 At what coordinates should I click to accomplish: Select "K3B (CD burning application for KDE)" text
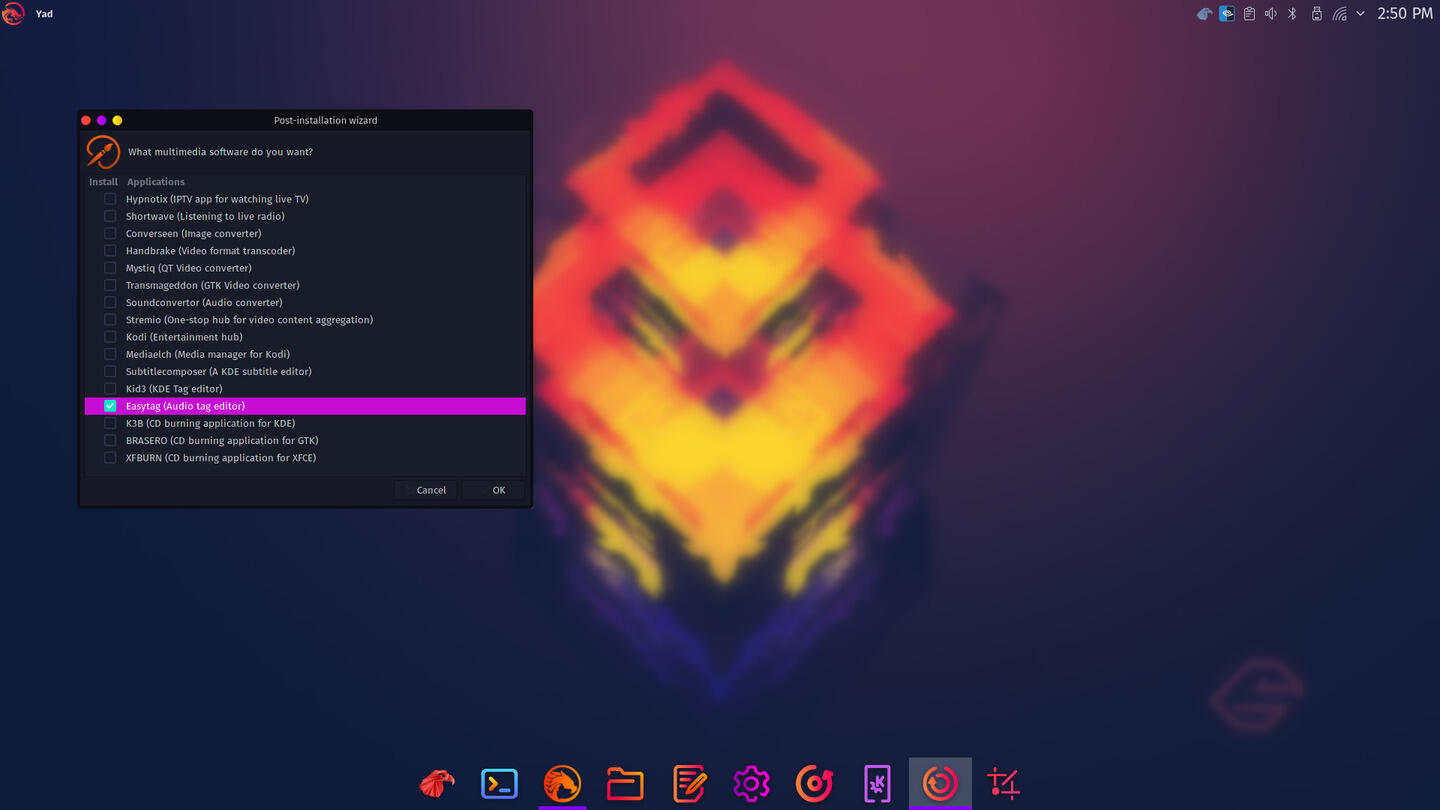click(x=210, y=423)
